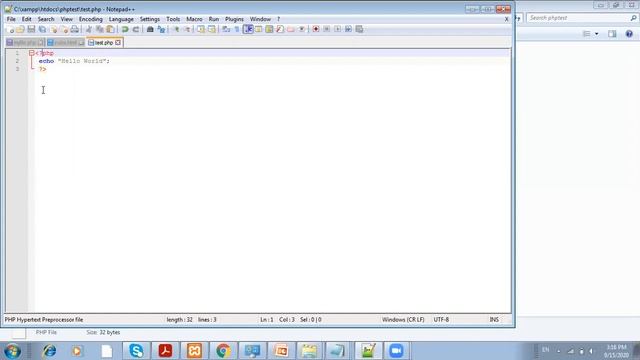This screenshot has width=640, height=360.
Task: Click the green Undo arrow
Action: coord(125,29)
